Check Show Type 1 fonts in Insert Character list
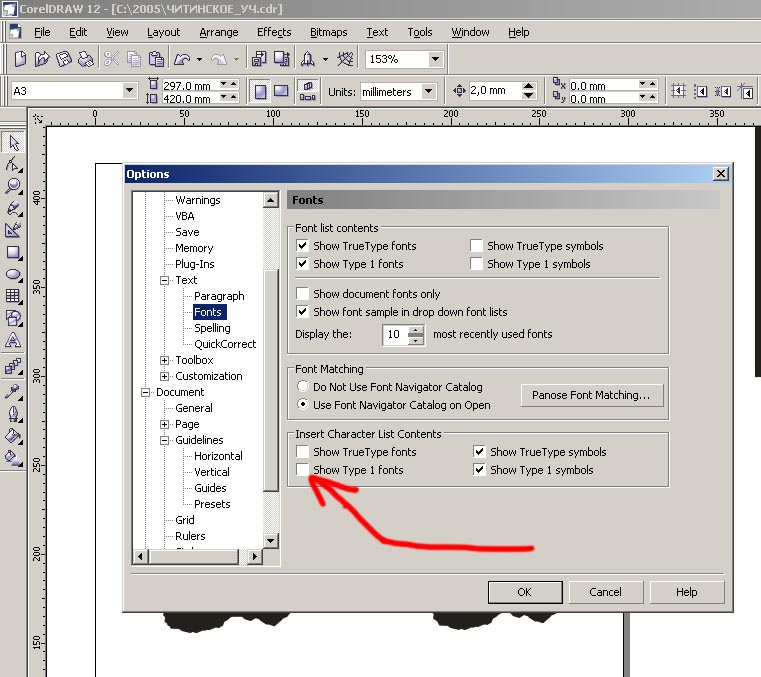761x677 pixels. pos(302,469)
